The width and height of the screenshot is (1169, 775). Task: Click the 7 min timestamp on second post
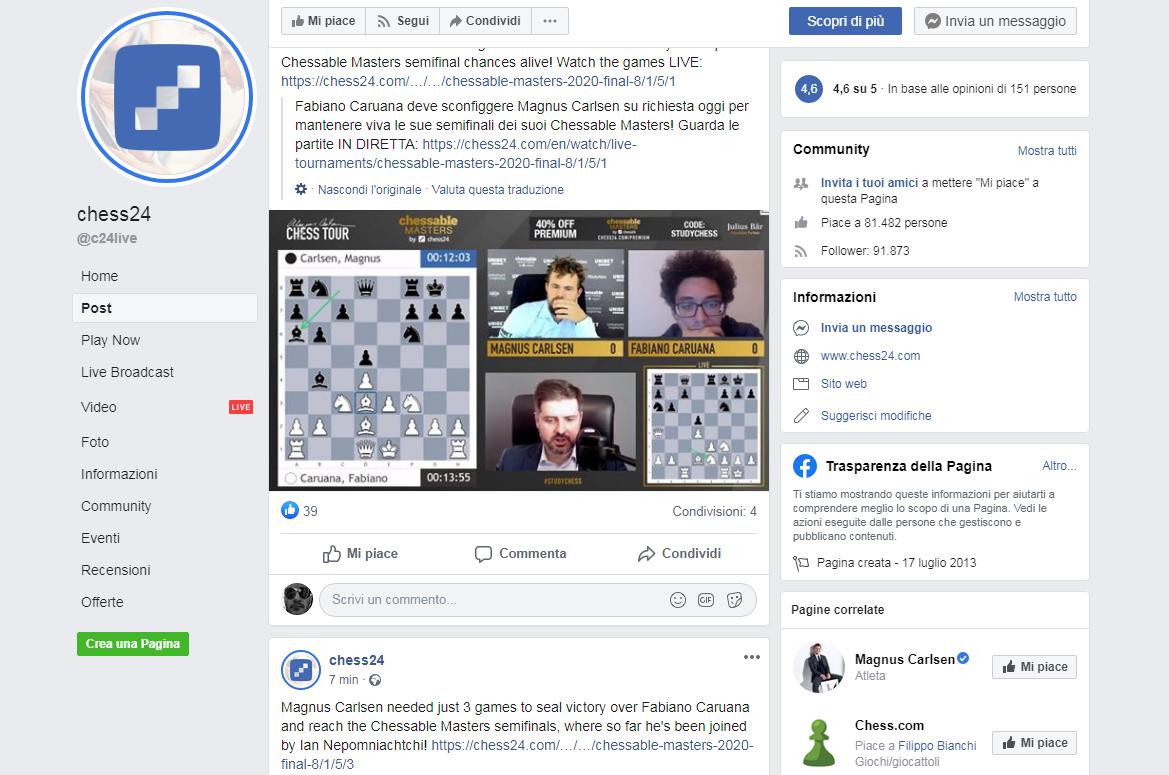[x=344, y=680]
